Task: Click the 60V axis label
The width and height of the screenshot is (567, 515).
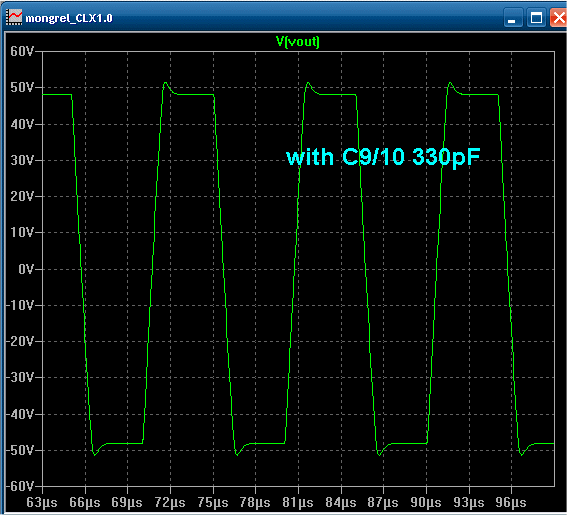Action: coord(22,51)
